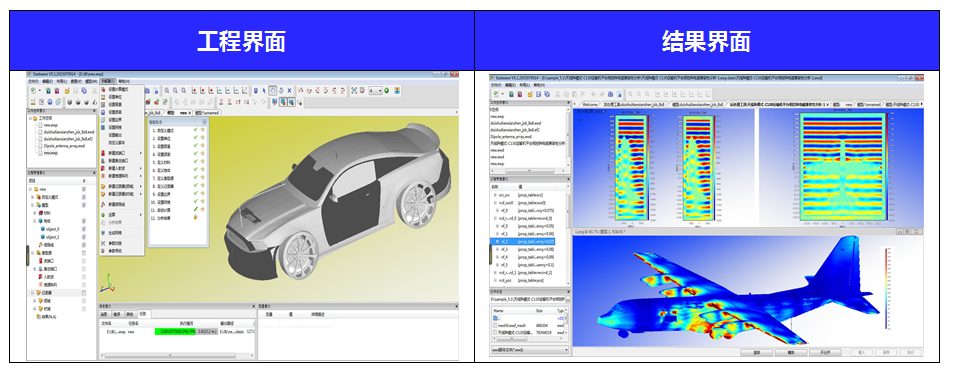Click the globe icon in the second toolbar row
The height and width of the screenshot is (372, 953).
(x=50, y=102)
